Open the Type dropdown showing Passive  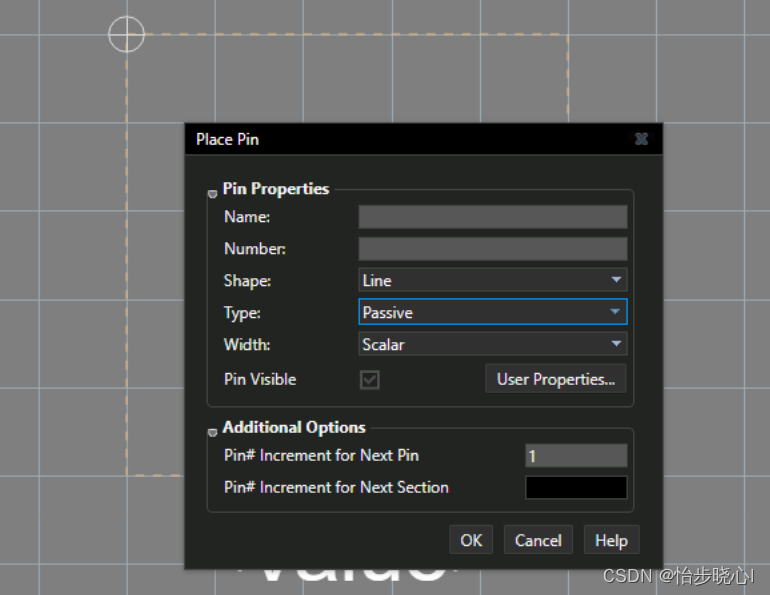[492, 313]
